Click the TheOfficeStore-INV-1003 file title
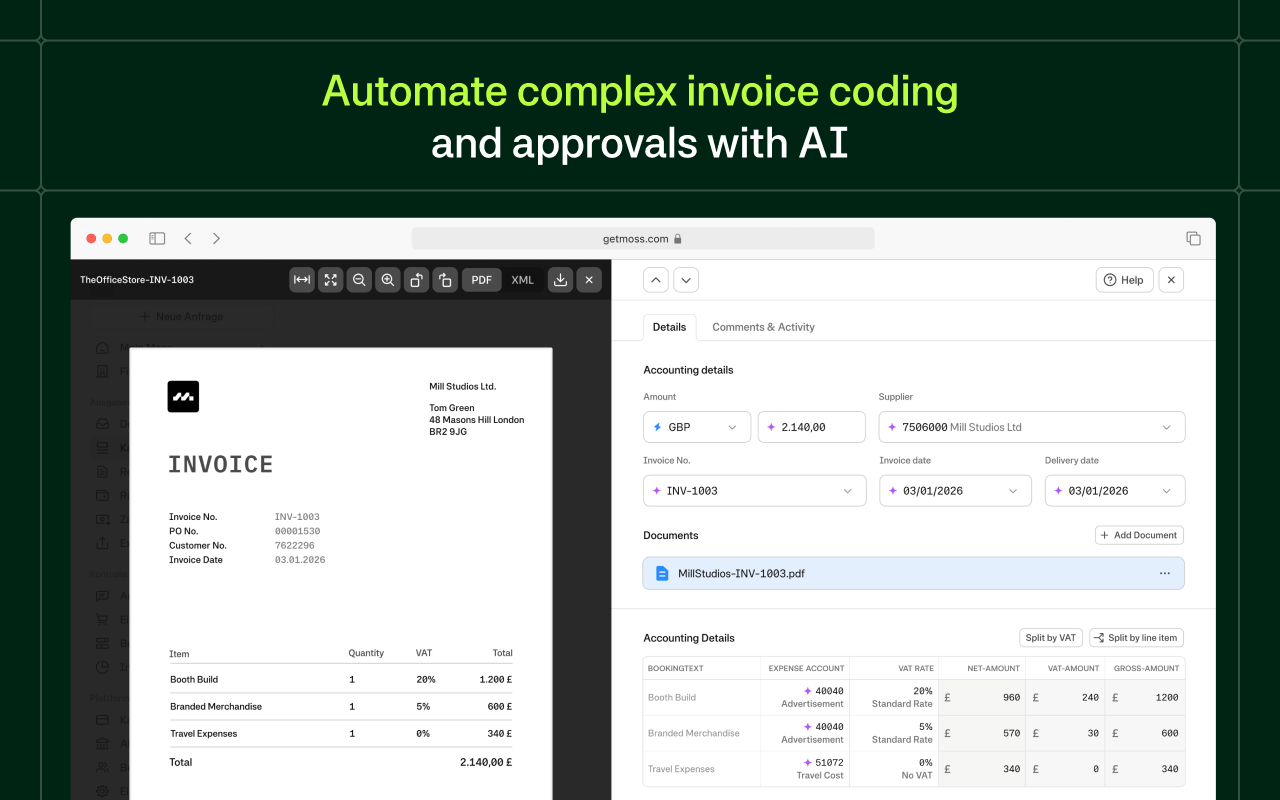1280x800 pixels. (x=137, y=280)
